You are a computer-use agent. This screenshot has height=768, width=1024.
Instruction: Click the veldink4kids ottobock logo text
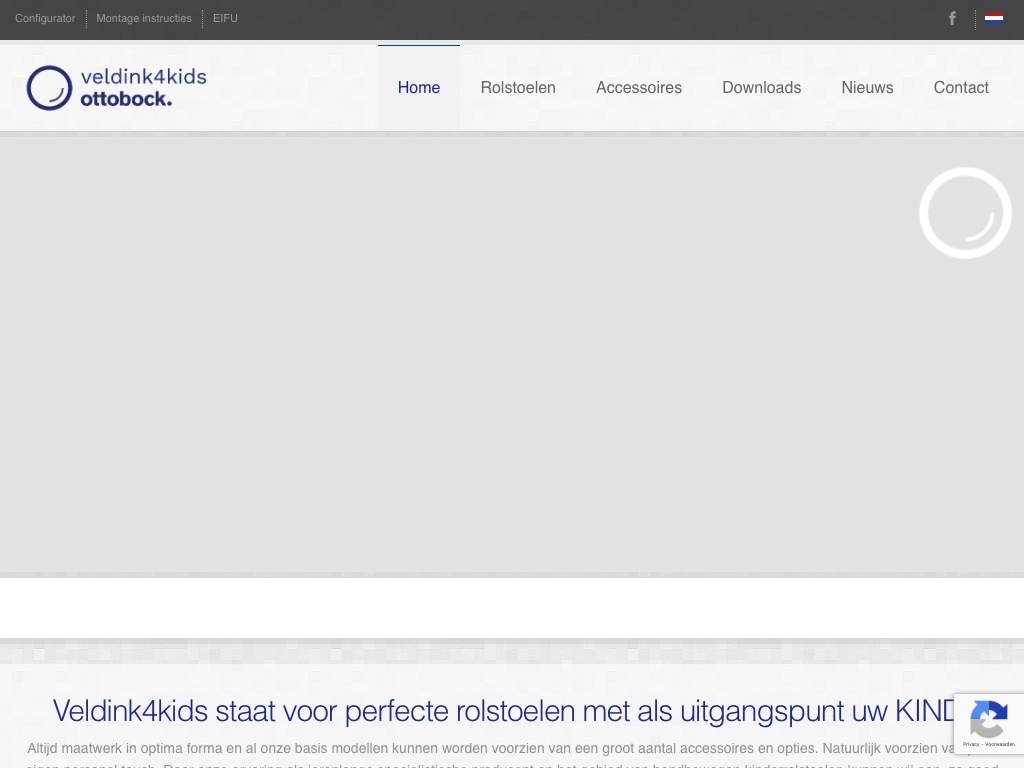tap(142, 88)
